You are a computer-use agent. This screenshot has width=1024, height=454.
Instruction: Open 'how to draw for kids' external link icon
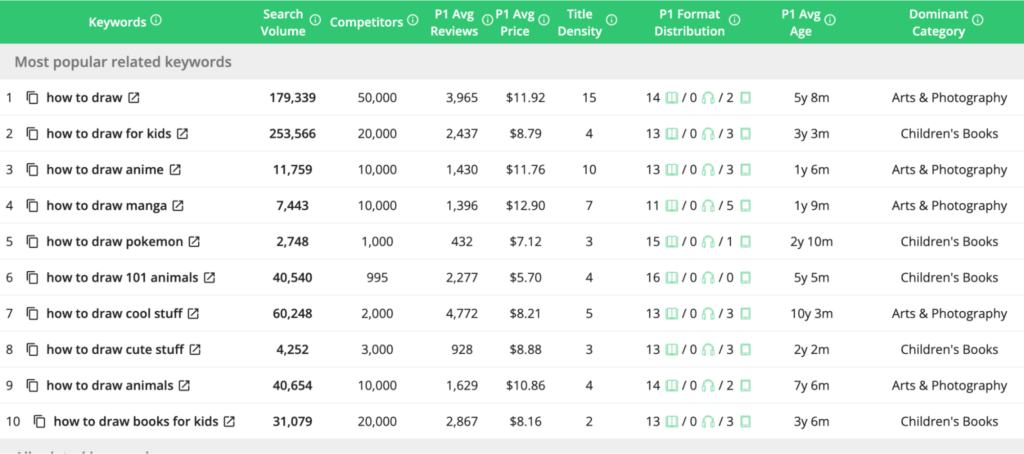click(183, 134)
